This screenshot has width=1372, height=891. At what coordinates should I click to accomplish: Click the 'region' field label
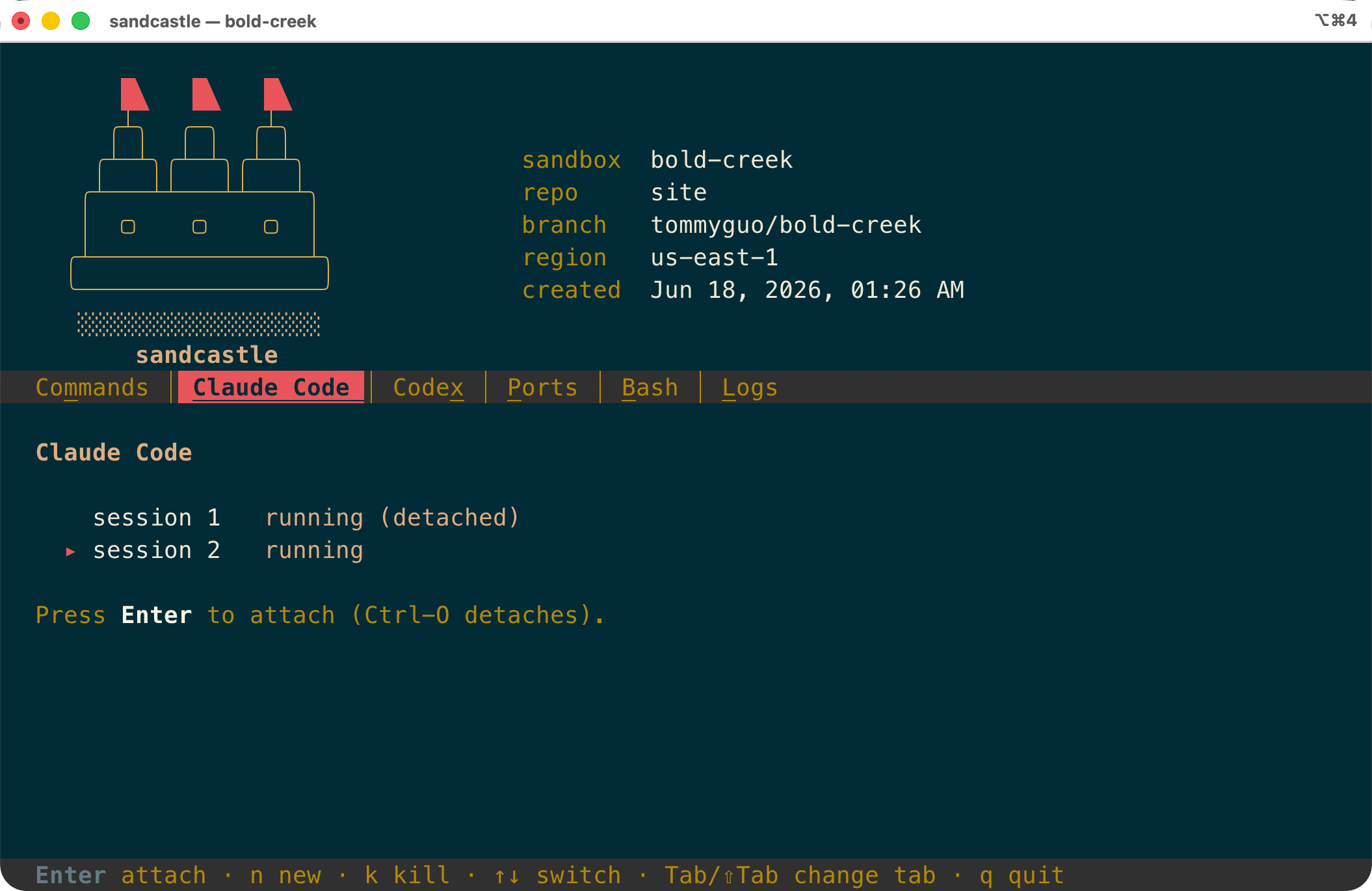pos(564,258)
